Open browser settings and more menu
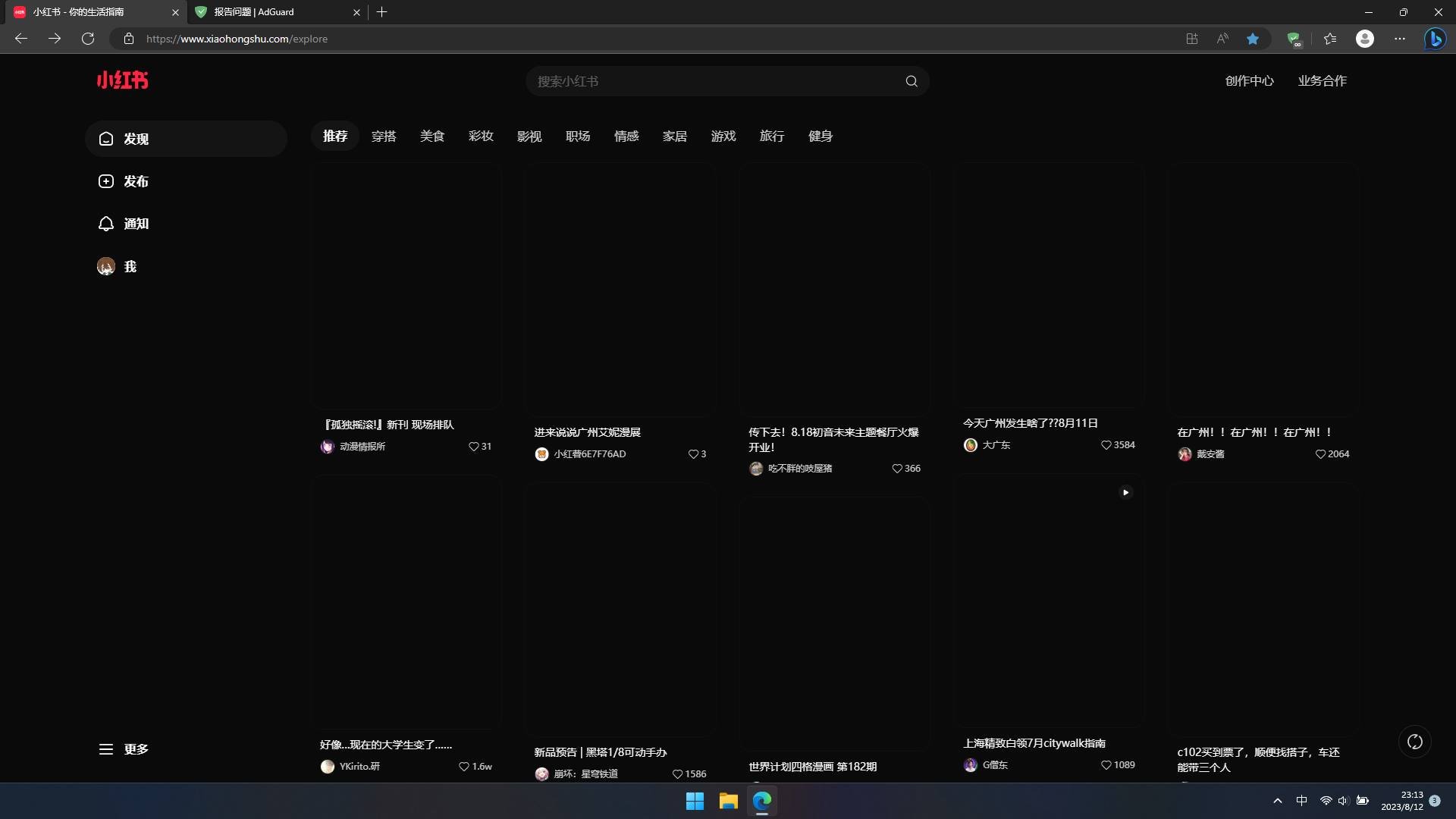1456x819 pixels. point(1400,39)
